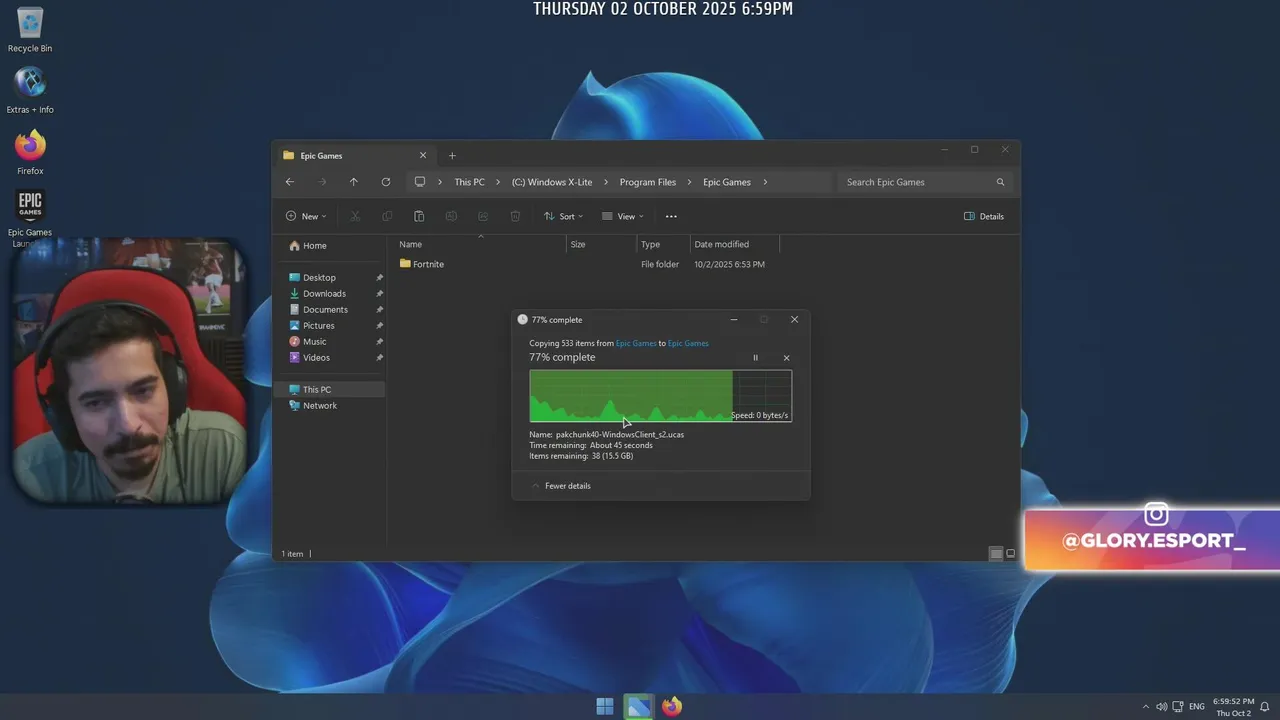Select Documents in the navigation pane

point(325,309)
